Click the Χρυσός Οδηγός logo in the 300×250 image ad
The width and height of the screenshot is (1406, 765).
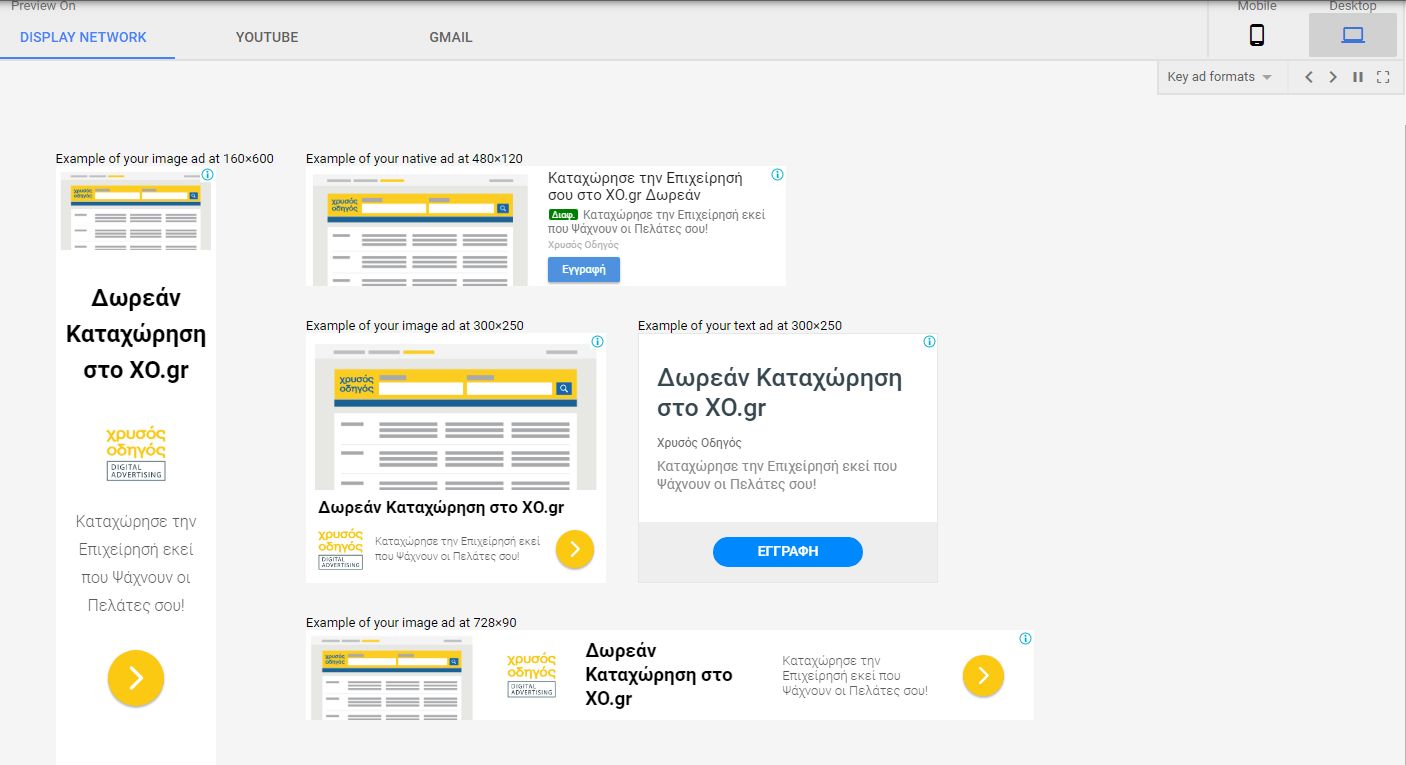tap(340, 549)
